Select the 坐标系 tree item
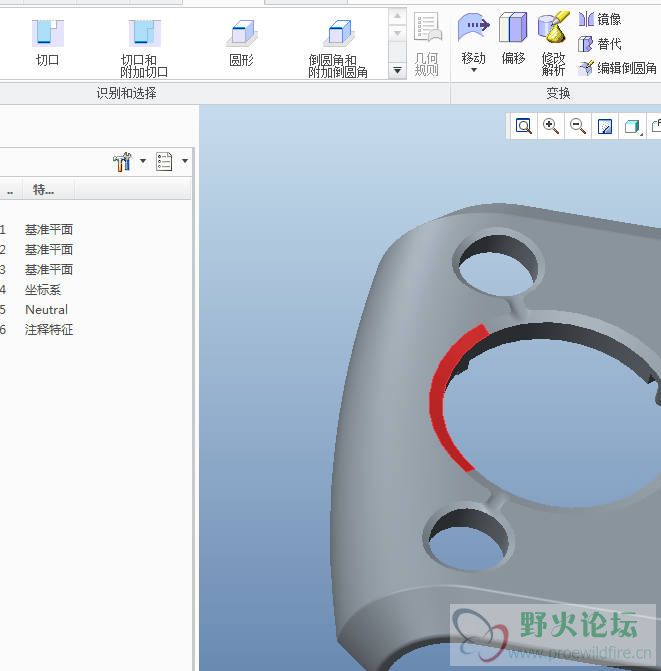 pos(43,290)
